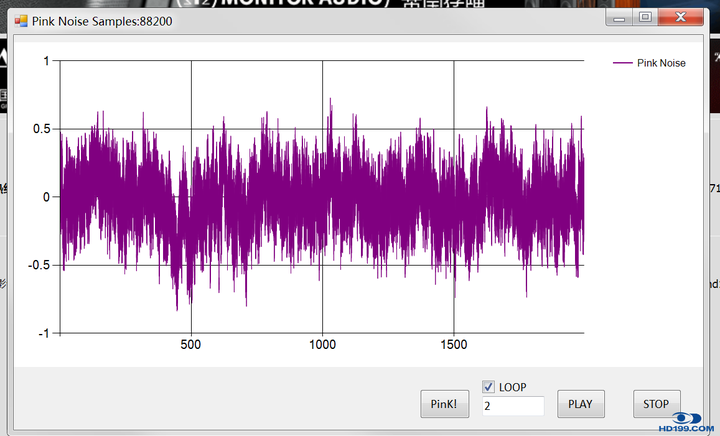Viewport: 720px width, 436px height.
Task: Click the -1 label at bottom of y-axis
Action: [x=44, y=334]
